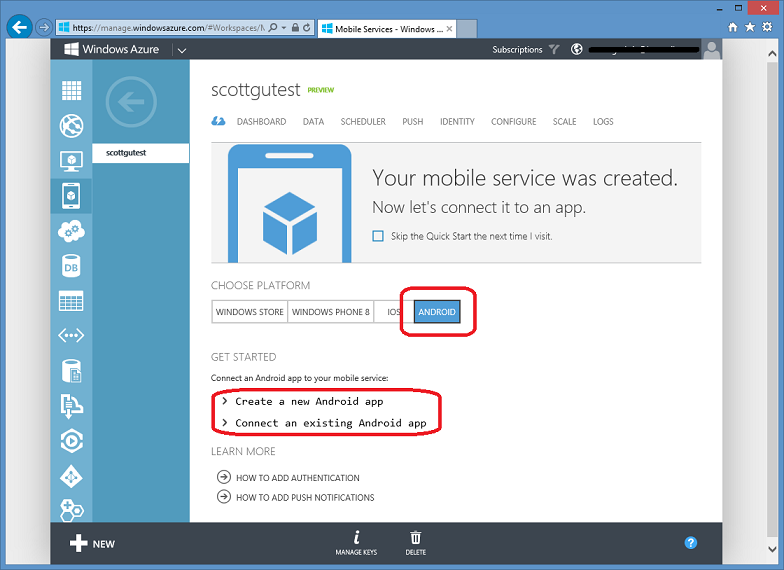Open Storage table icon in sidebar
The width and height of the screenshot is (784, 570).
click(x=71, y=301)
